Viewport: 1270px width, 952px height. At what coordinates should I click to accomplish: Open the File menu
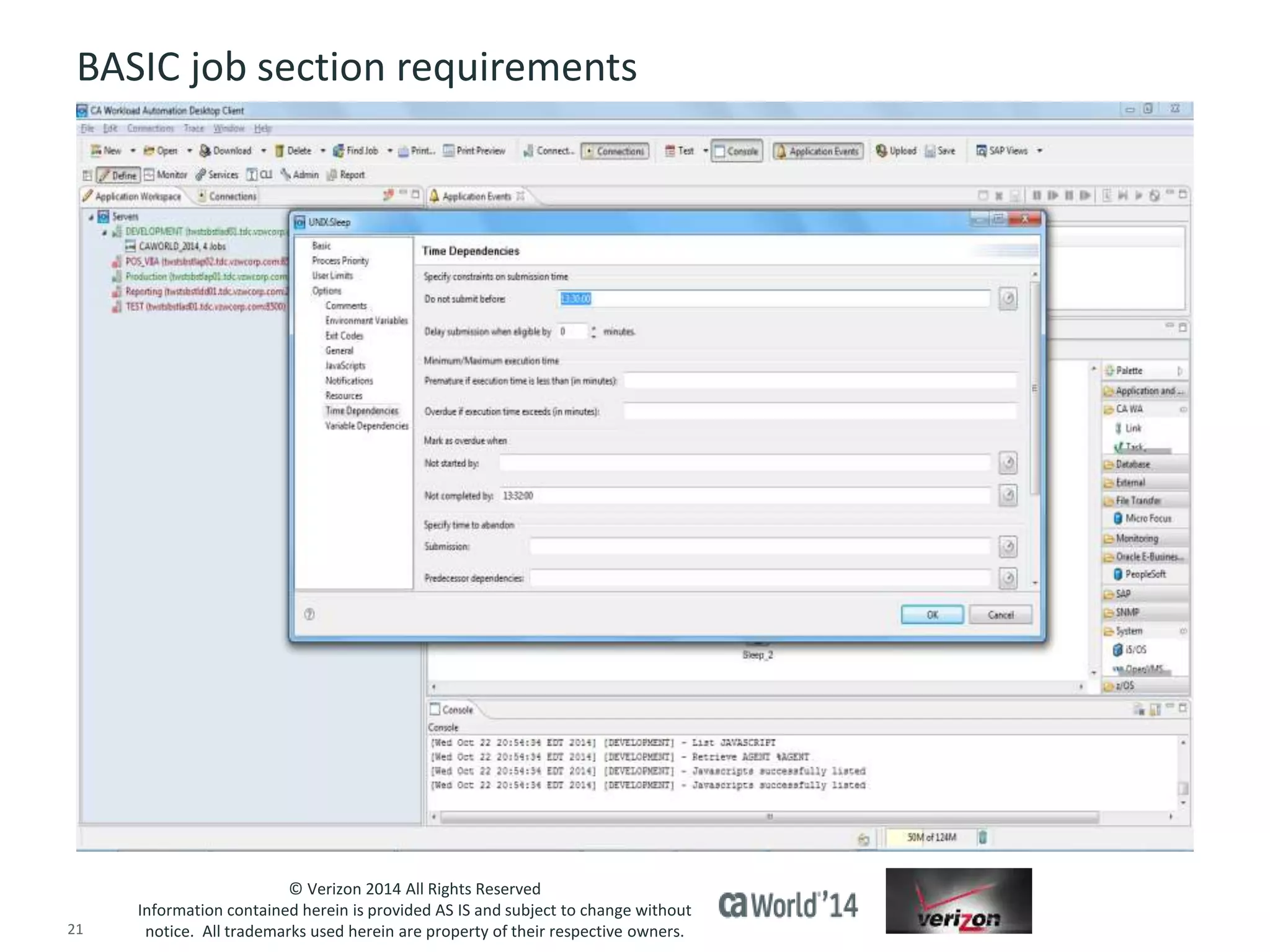click(87, 128)
